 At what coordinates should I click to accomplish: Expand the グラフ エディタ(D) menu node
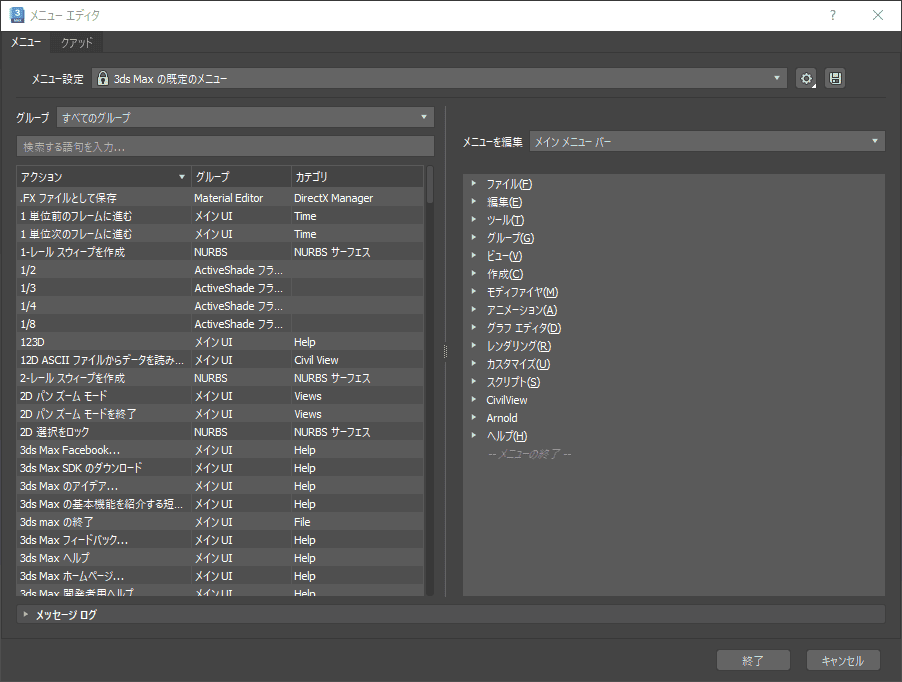click(474, 327)
